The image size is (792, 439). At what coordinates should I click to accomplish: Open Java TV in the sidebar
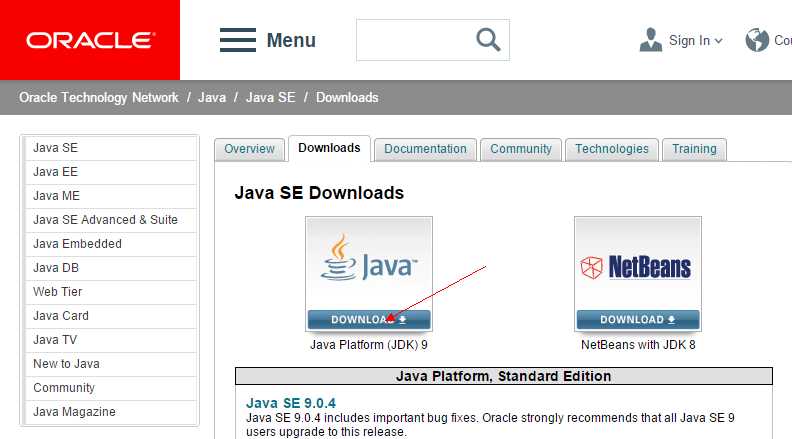(x=111, y=340)
